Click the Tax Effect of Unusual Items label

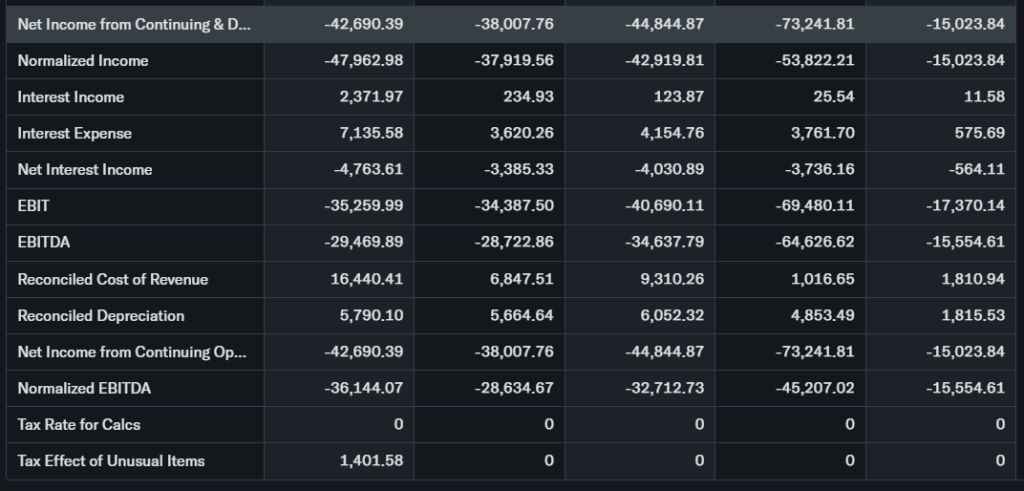pos(111,460)
